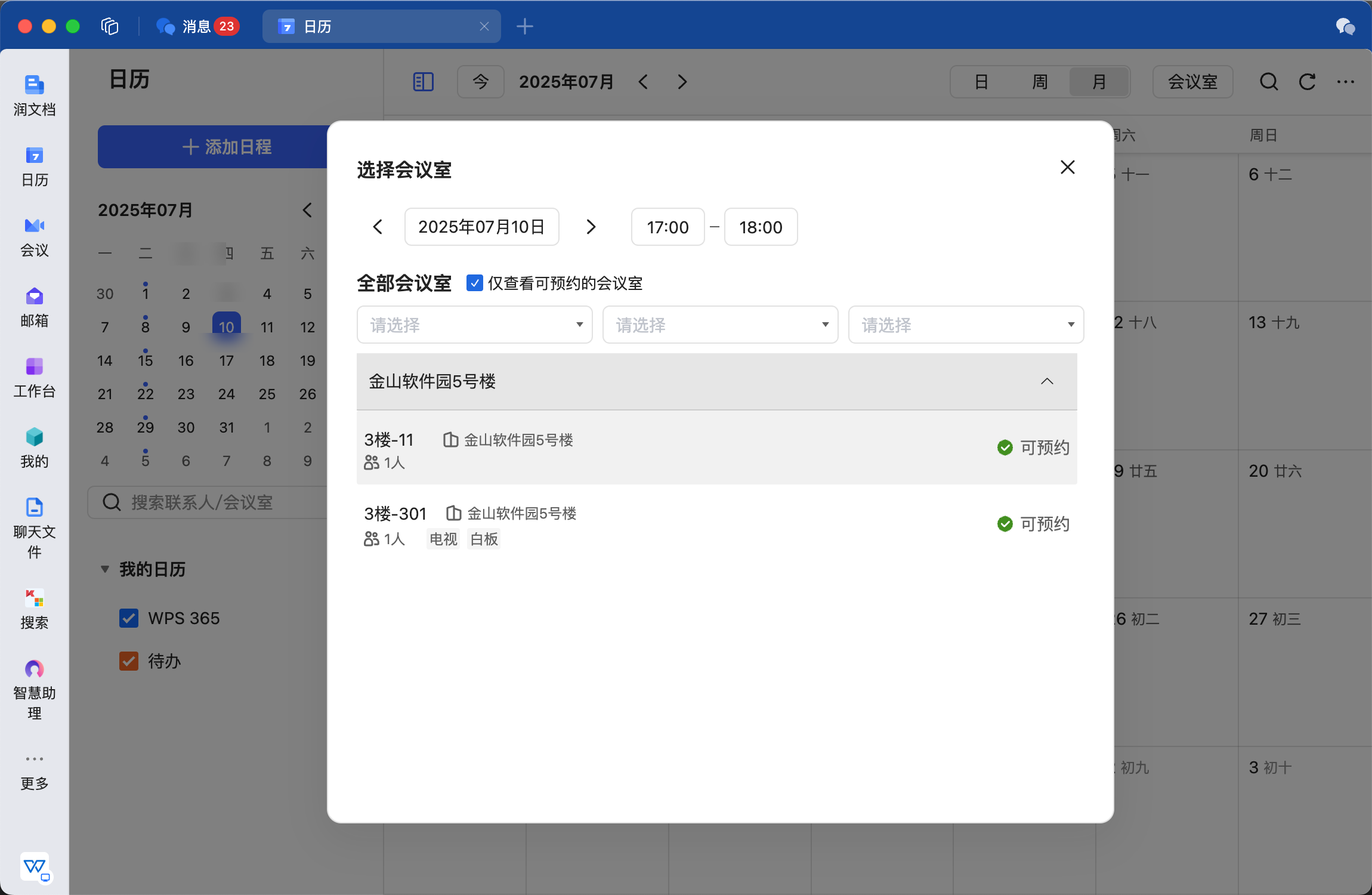Toggle 仅查看可预约的会议室 checkbox
Screen dimensions: 1372x895
(475, 283)
